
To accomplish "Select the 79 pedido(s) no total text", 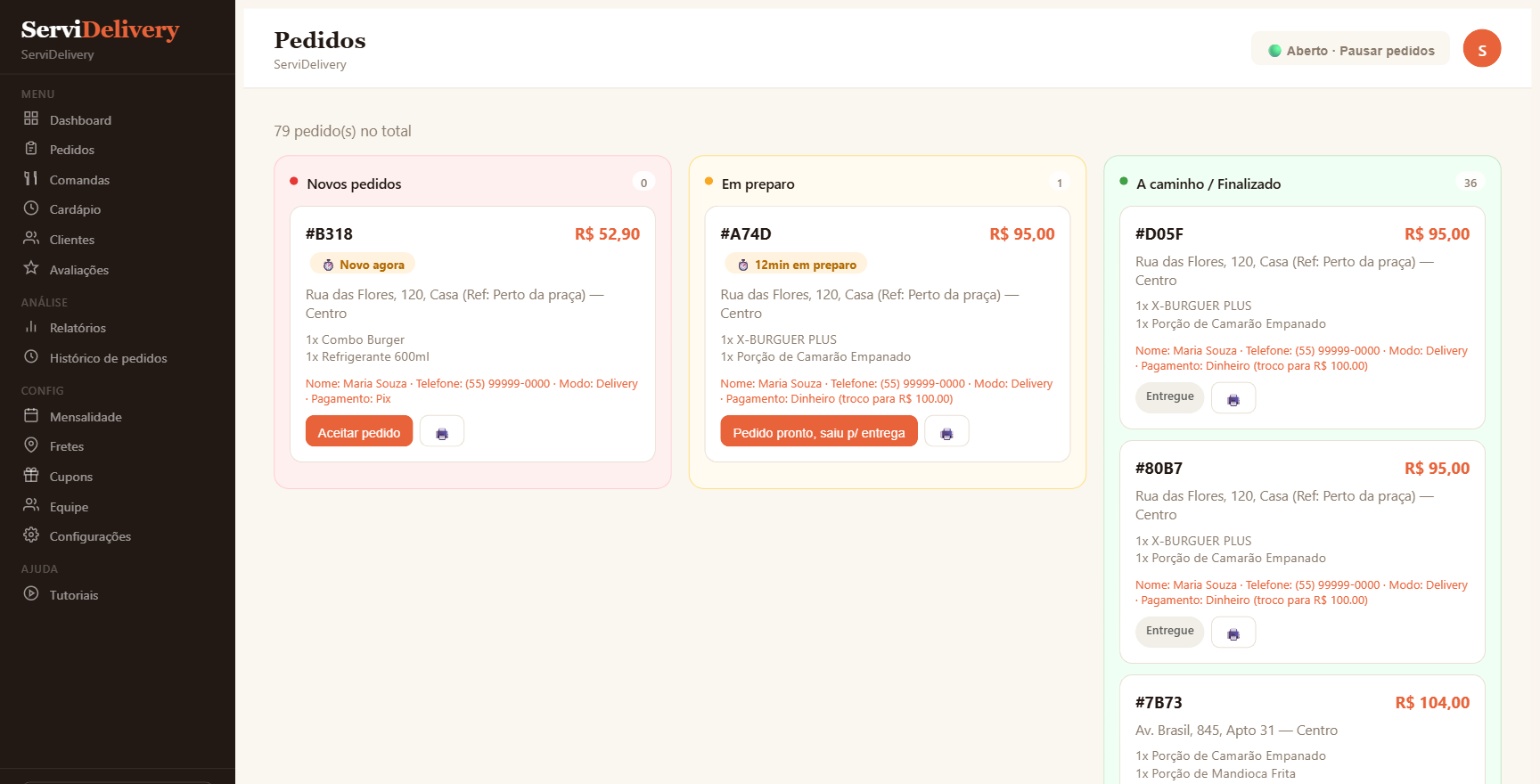I will click(x=342, y=131).
